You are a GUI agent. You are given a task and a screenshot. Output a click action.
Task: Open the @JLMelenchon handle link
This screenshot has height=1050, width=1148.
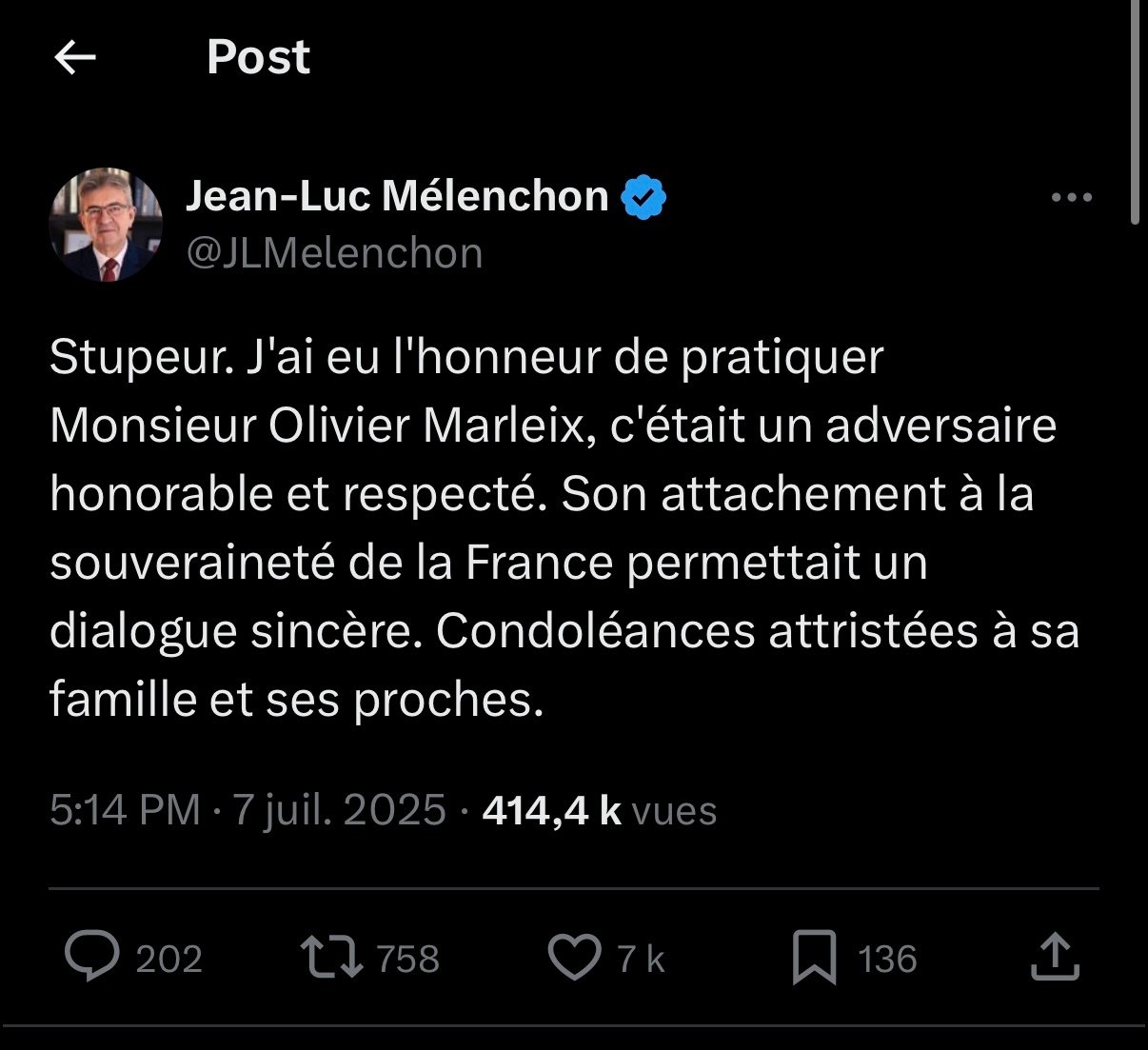[x=334, y=253]
